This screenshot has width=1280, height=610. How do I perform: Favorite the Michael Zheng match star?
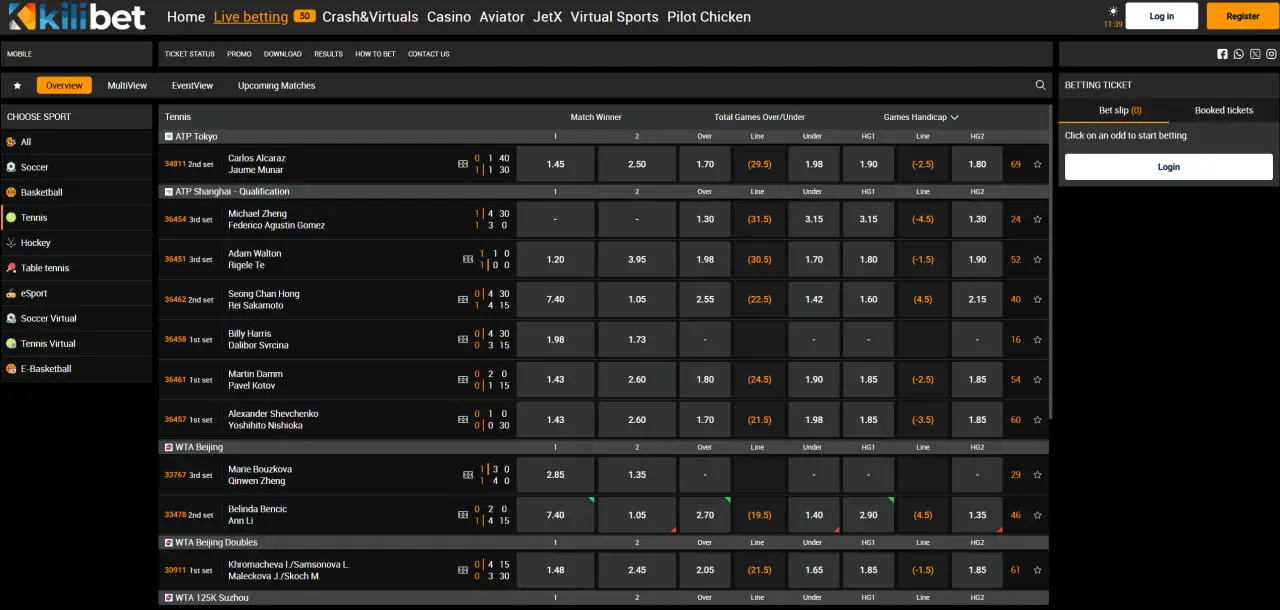[1037, 219]
